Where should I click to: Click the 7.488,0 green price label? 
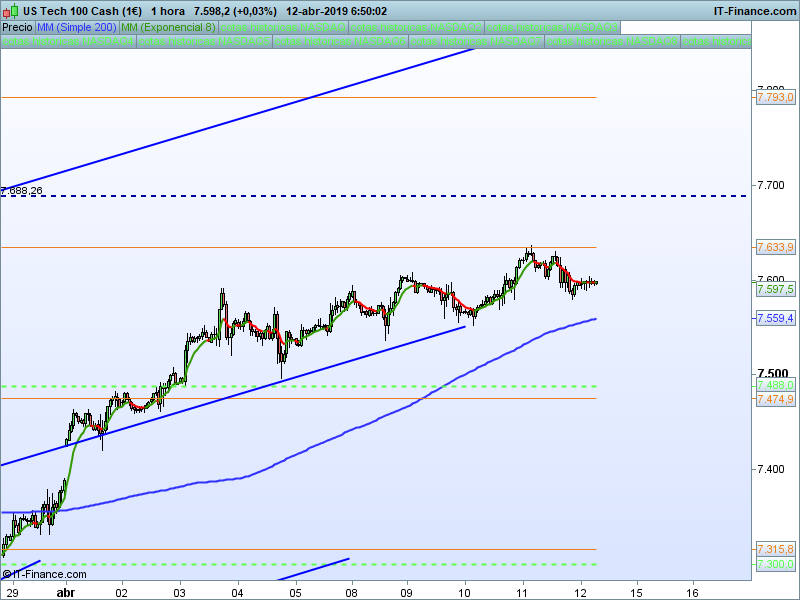point(775,385)
